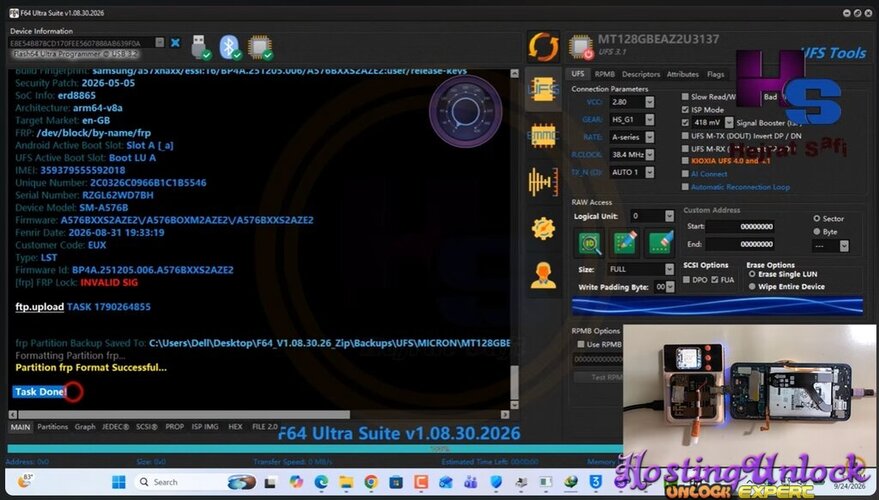
Task: Enable the KIOXIA UFS 4.0 checkbox
Action: click(685, 161)
